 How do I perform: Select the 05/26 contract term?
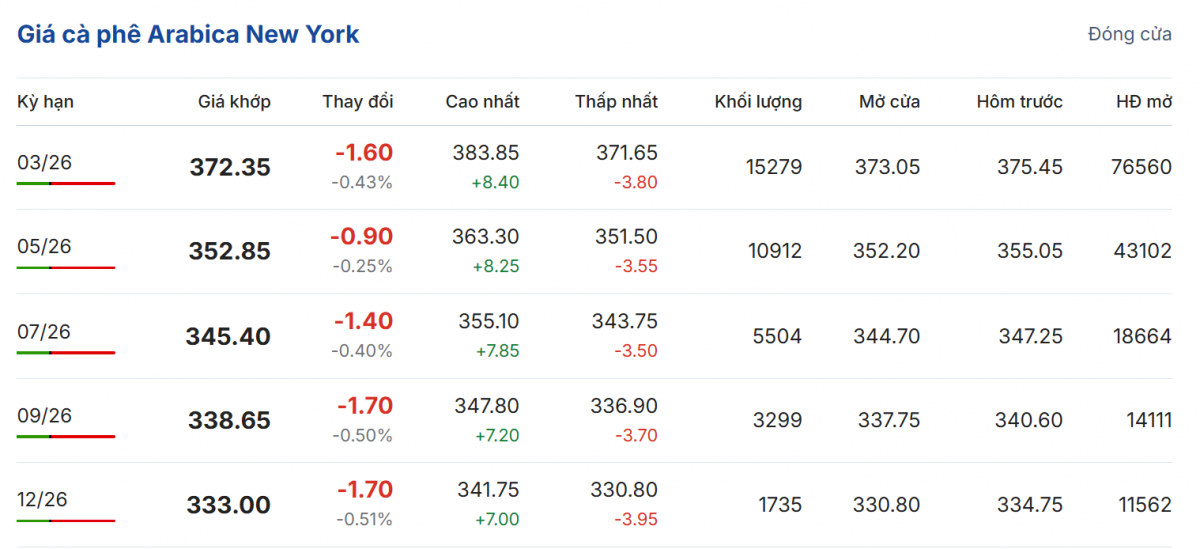tap(45, 247)
